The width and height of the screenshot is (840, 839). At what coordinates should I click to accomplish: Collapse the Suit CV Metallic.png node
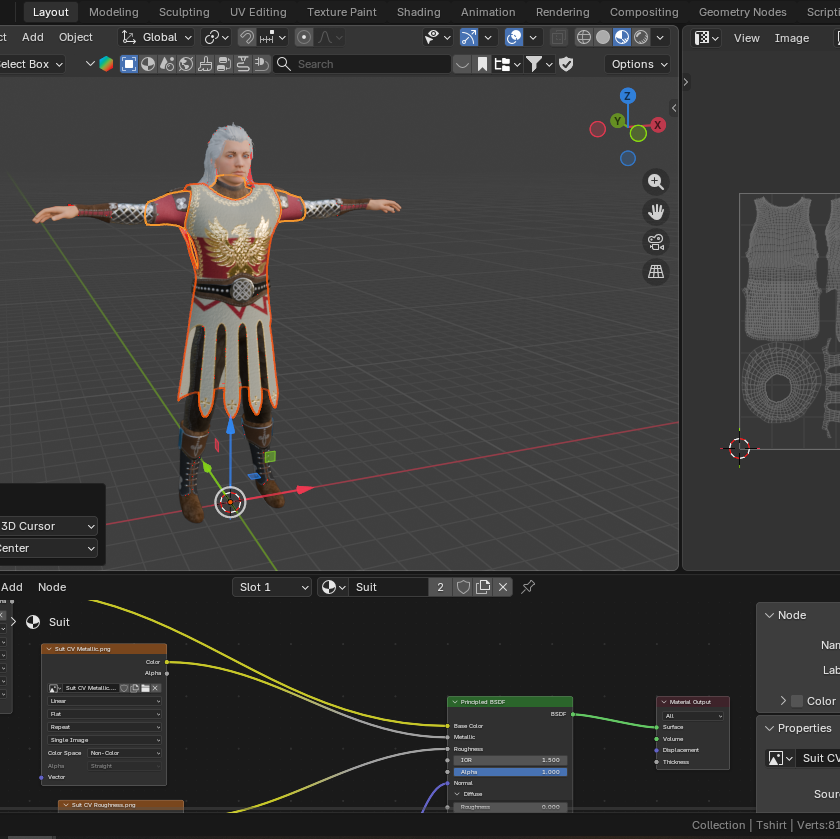49,649
